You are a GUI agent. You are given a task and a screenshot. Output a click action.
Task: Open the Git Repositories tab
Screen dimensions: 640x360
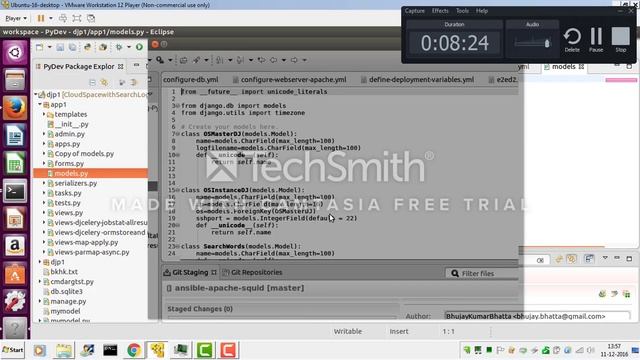pos(253,272)
